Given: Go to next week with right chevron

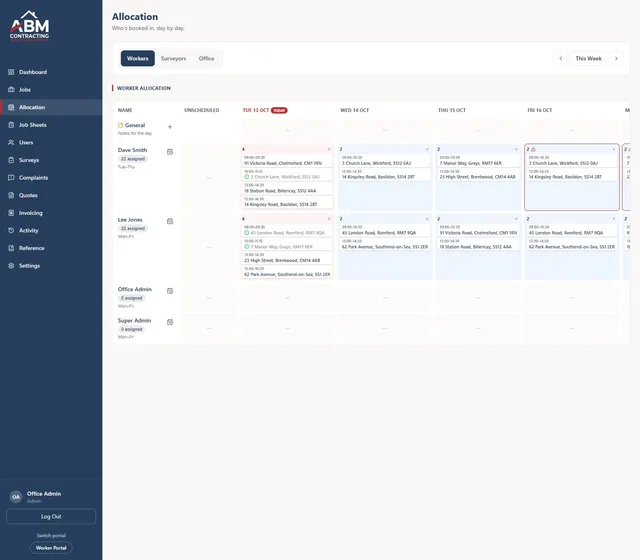Looking at the screenshot, I should click(616, 58).
